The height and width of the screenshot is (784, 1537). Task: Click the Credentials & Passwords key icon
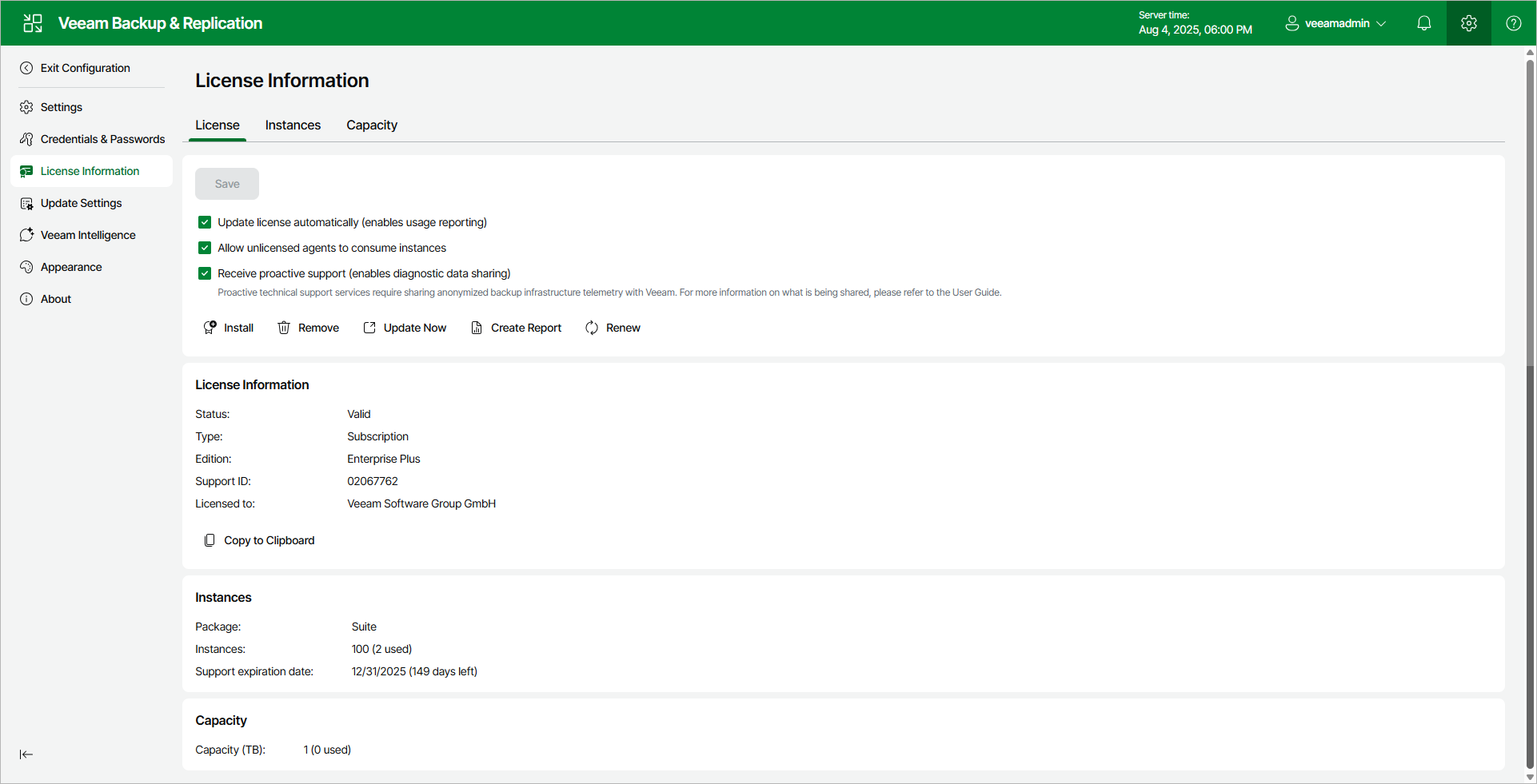click(x=26, y=139)
